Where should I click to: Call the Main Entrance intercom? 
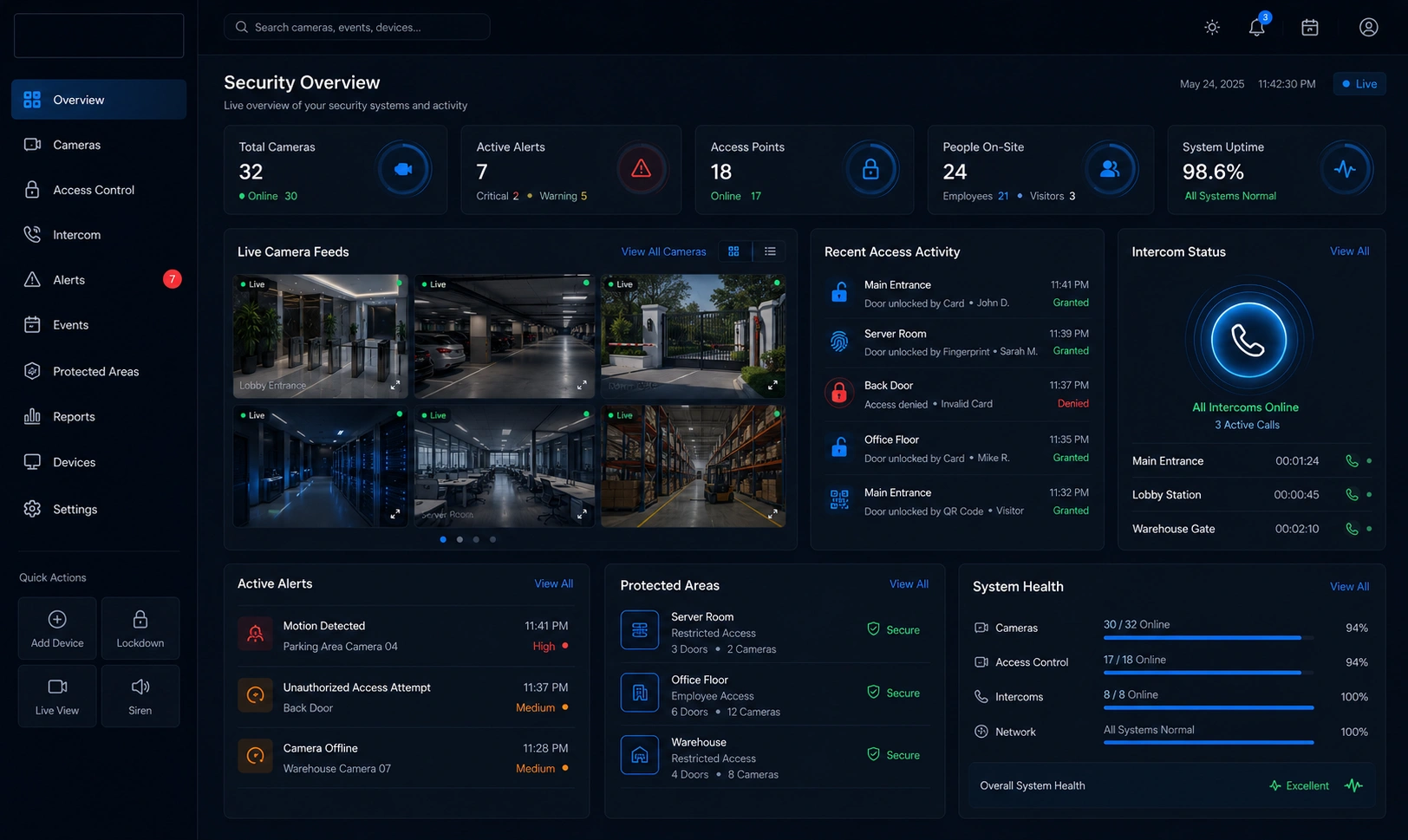(x=1352, y=461)
